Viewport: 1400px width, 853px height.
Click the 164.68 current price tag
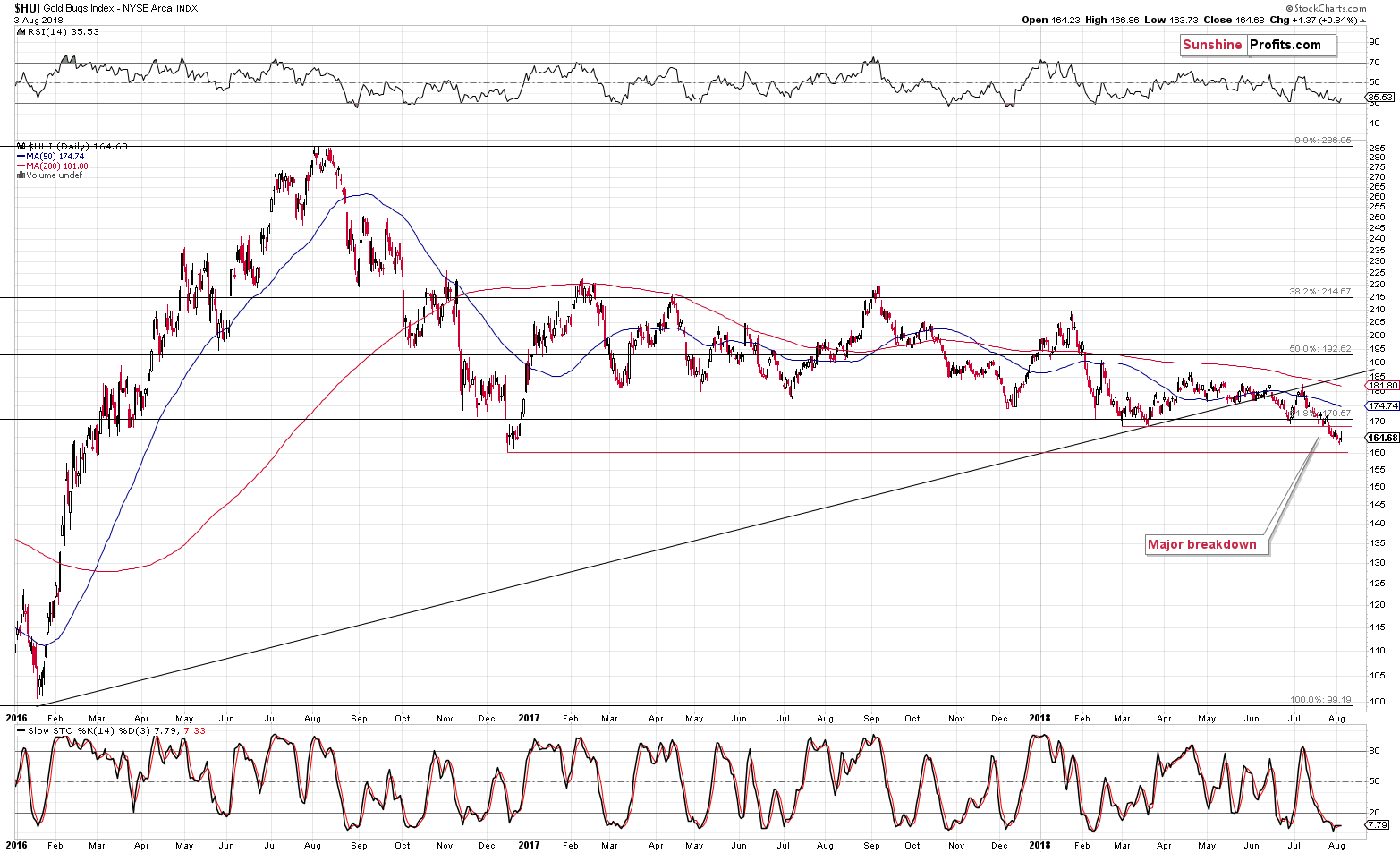tap(1383, 438)
